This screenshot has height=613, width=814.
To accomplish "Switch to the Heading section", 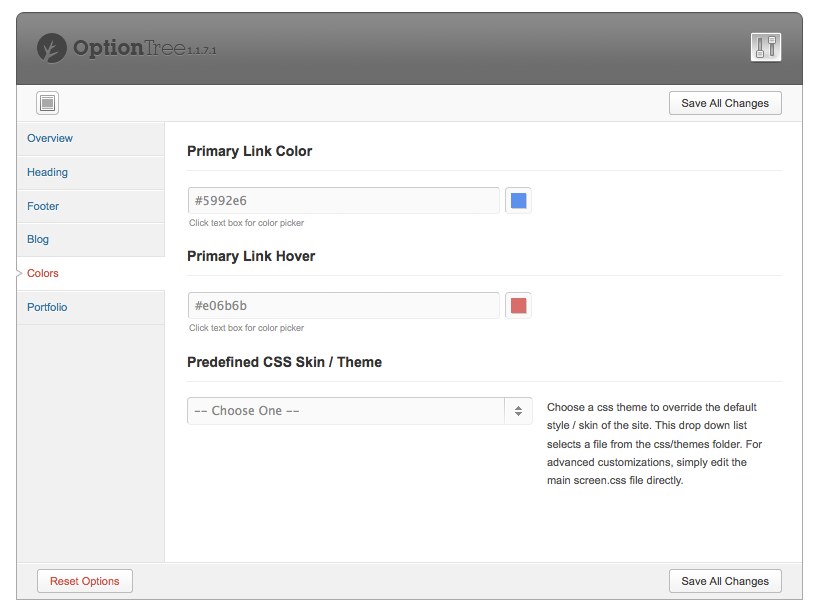I will coord(47,172).
